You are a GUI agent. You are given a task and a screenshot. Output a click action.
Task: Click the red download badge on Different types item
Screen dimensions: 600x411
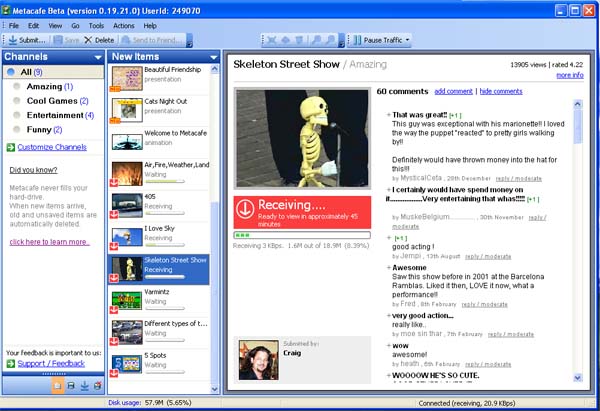pos(114,341)
